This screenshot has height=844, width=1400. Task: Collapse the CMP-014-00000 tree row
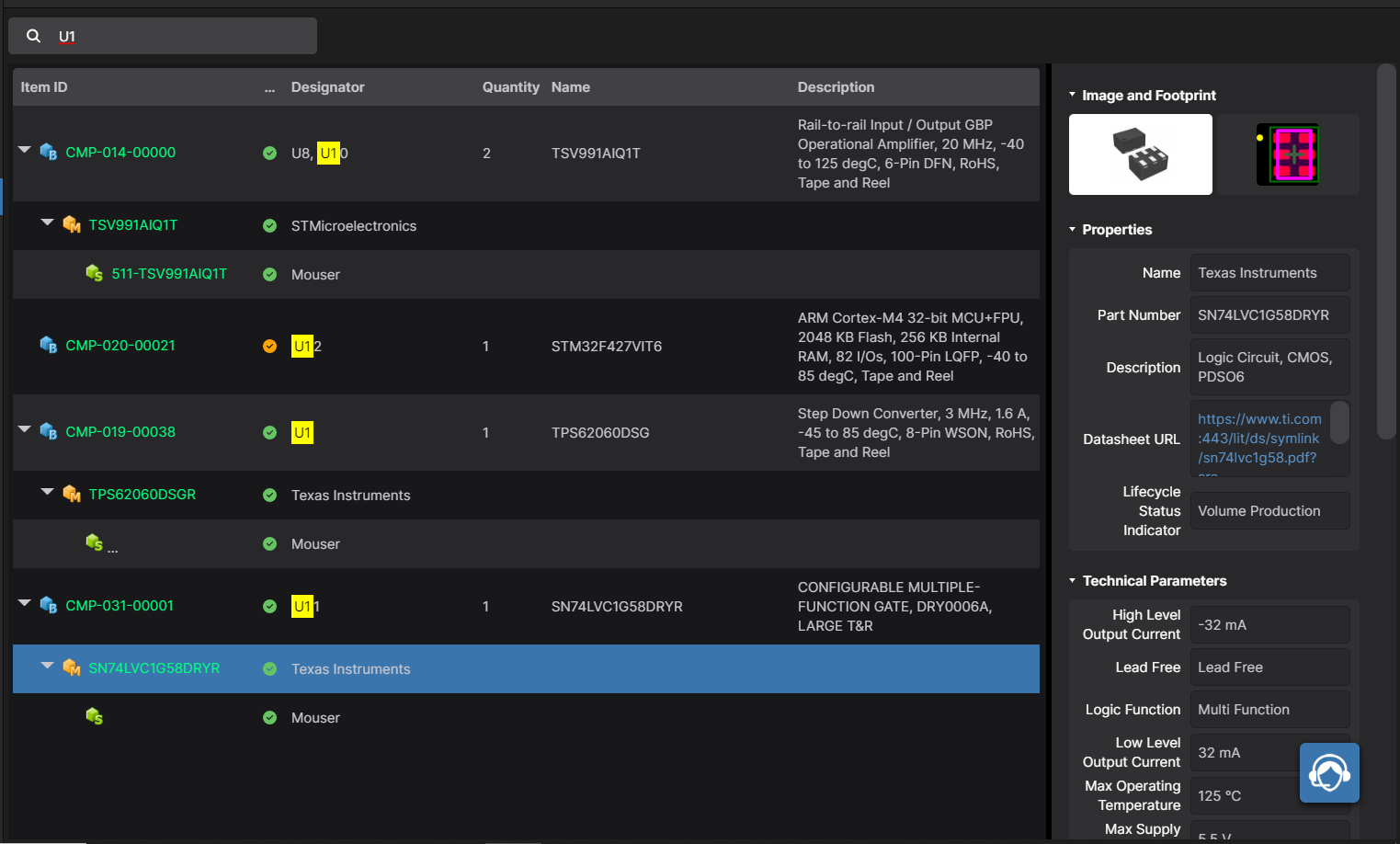pyautogui.click(x=25, y=150)
